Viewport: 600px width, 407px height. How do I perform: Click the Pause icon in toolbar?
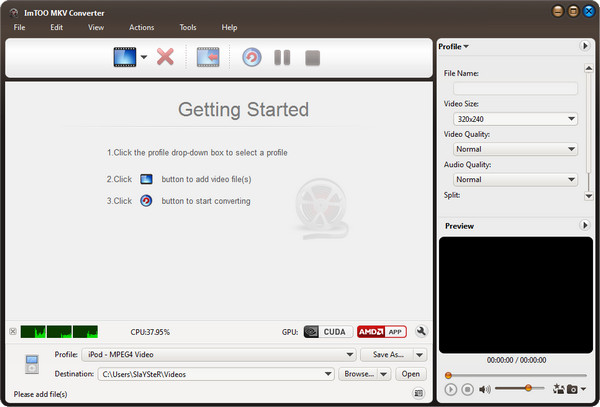[x=282, y=57]
